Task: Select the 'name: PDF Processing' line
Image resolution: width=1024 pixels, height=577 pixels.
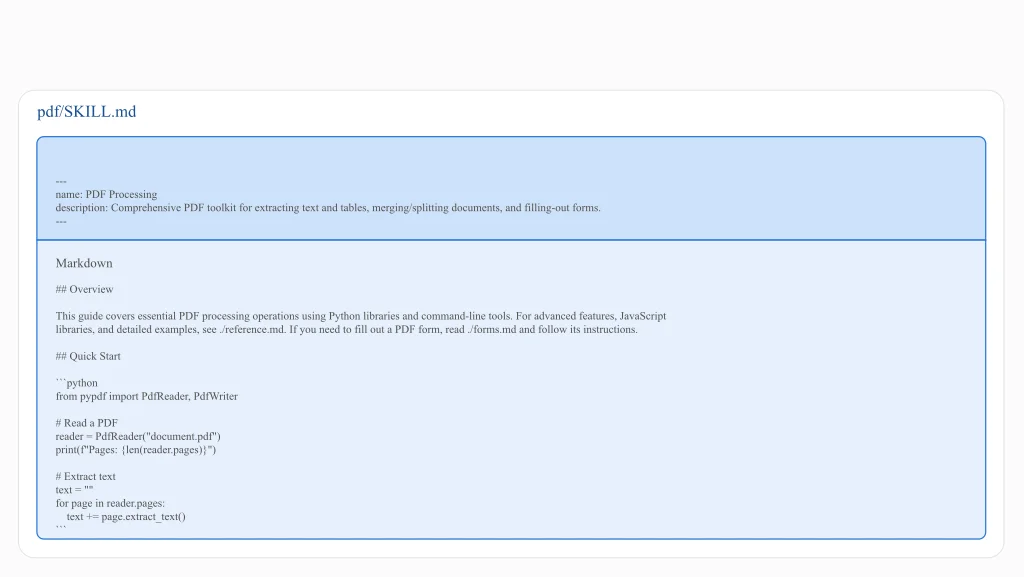Action: pos(106,195)
